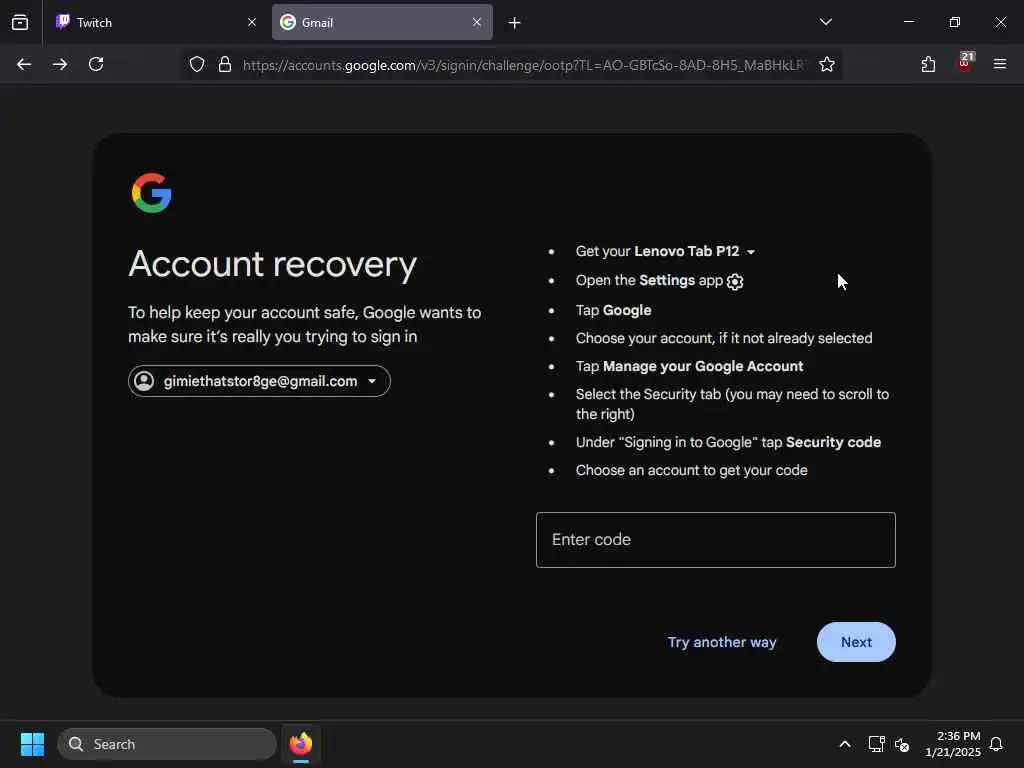Open the Extensions puzzle icon
This screenshot has height=768, width=1024.
[928, 64]
